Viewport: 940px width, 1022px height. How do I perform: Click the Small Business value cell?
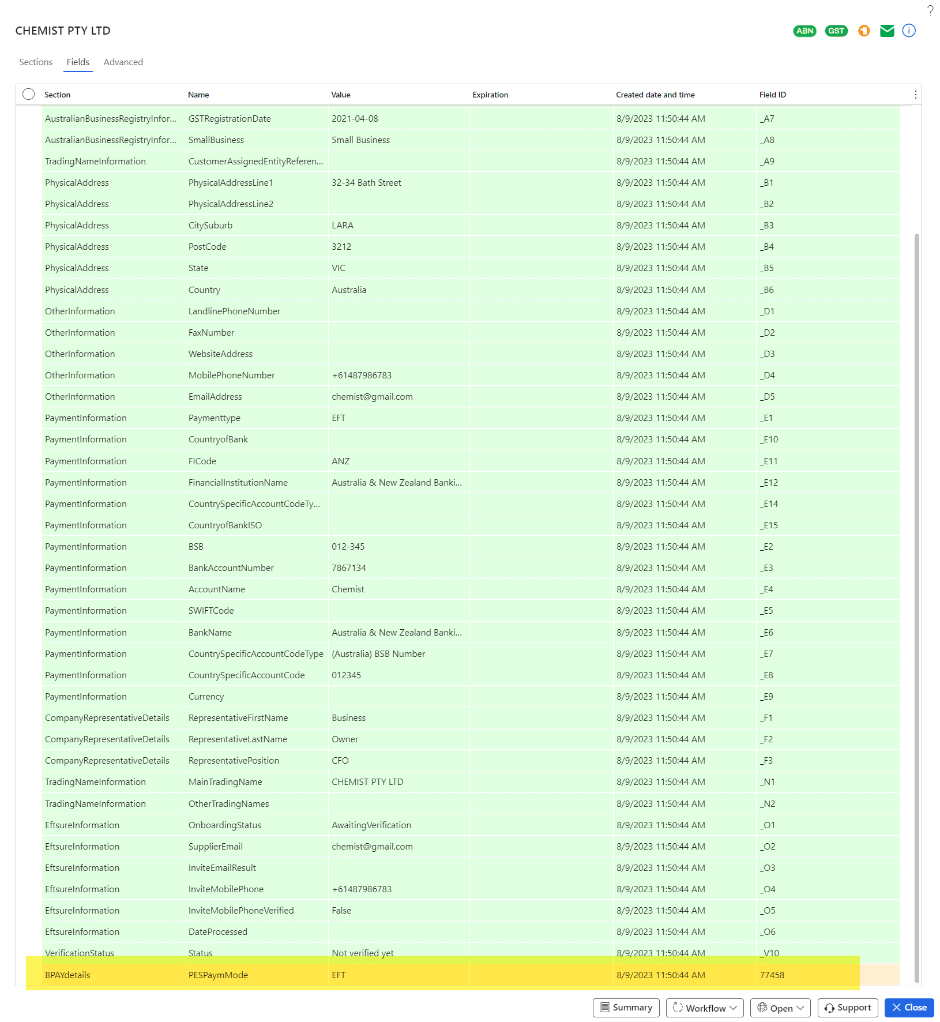tap(360, 140)
